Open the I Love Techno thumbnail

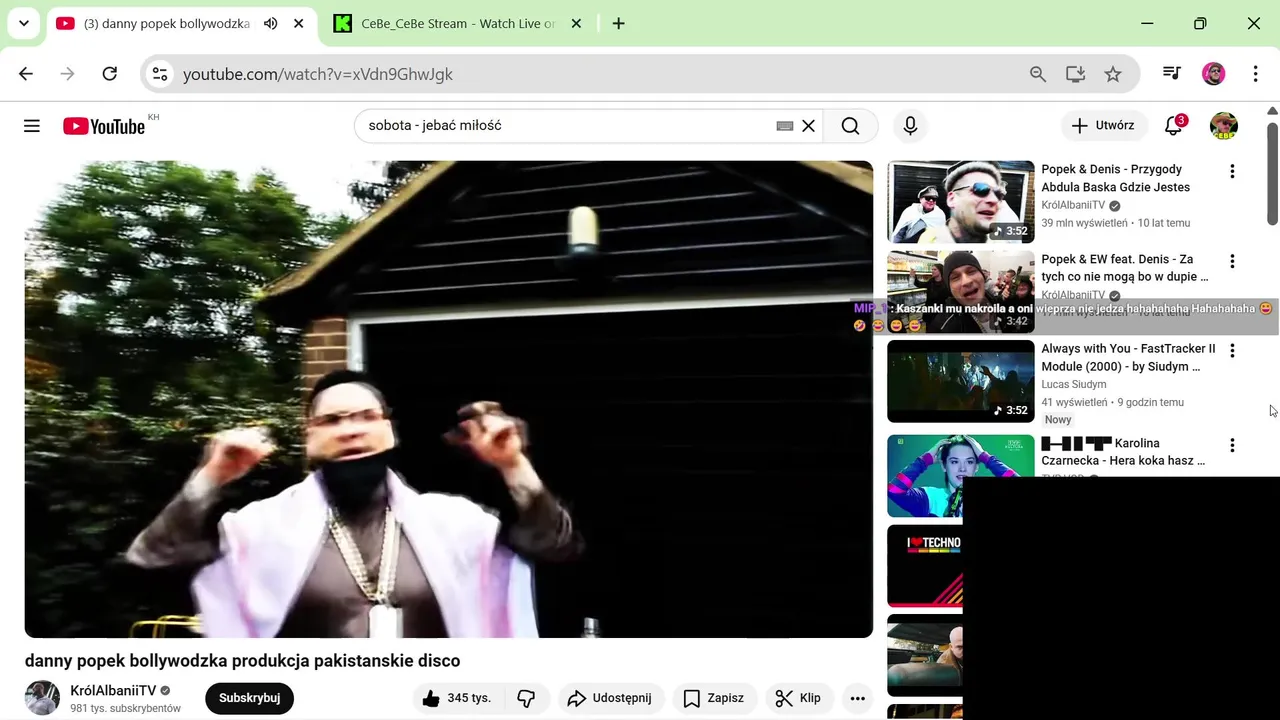pyautogui.click(x=925, y=566)
